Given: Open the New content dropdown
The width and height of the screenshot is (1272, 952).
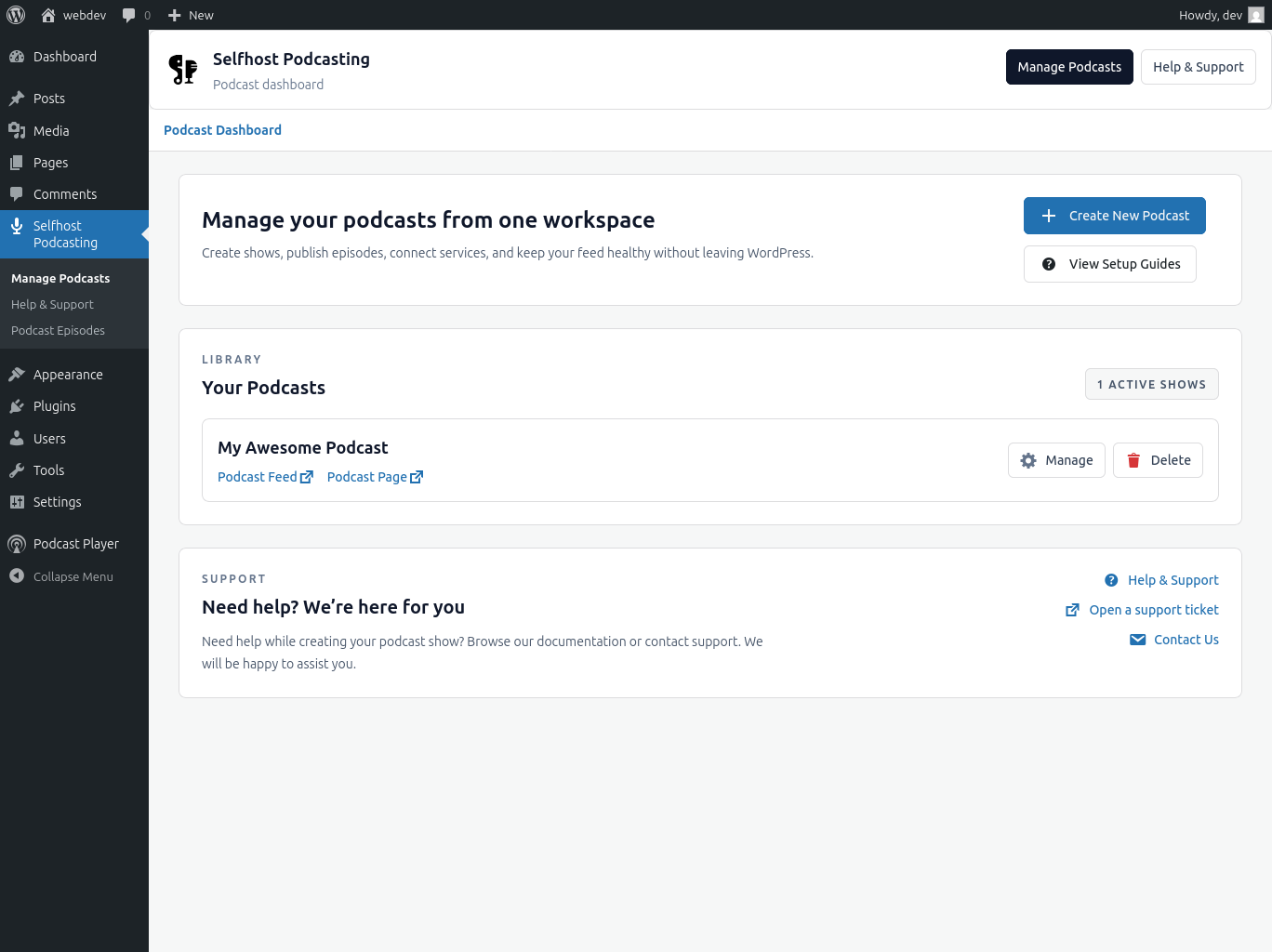Looking at the screenshot, I should [x=191, y=15].
